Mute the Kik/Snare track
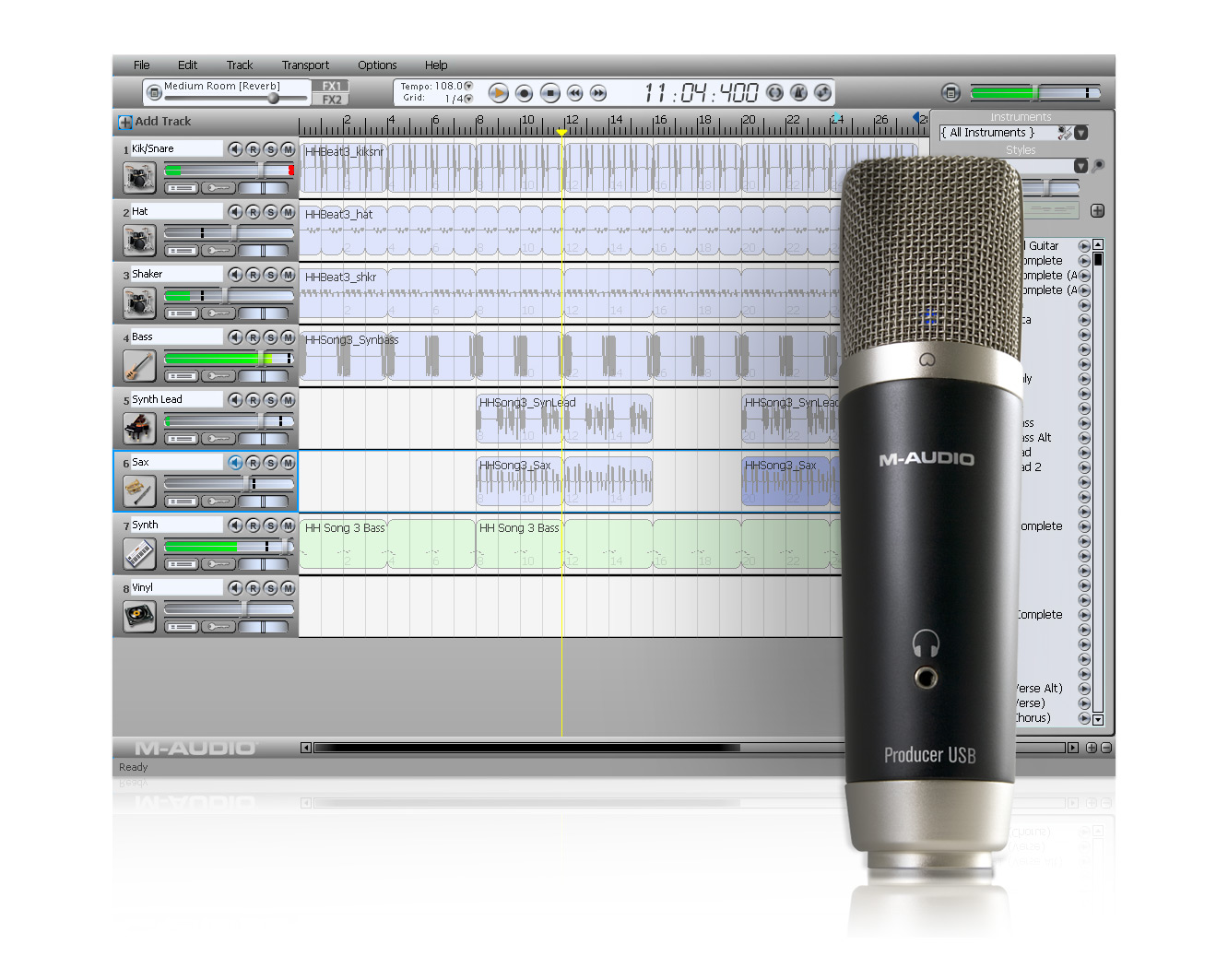1228x980 pixels. coord(288,149)
